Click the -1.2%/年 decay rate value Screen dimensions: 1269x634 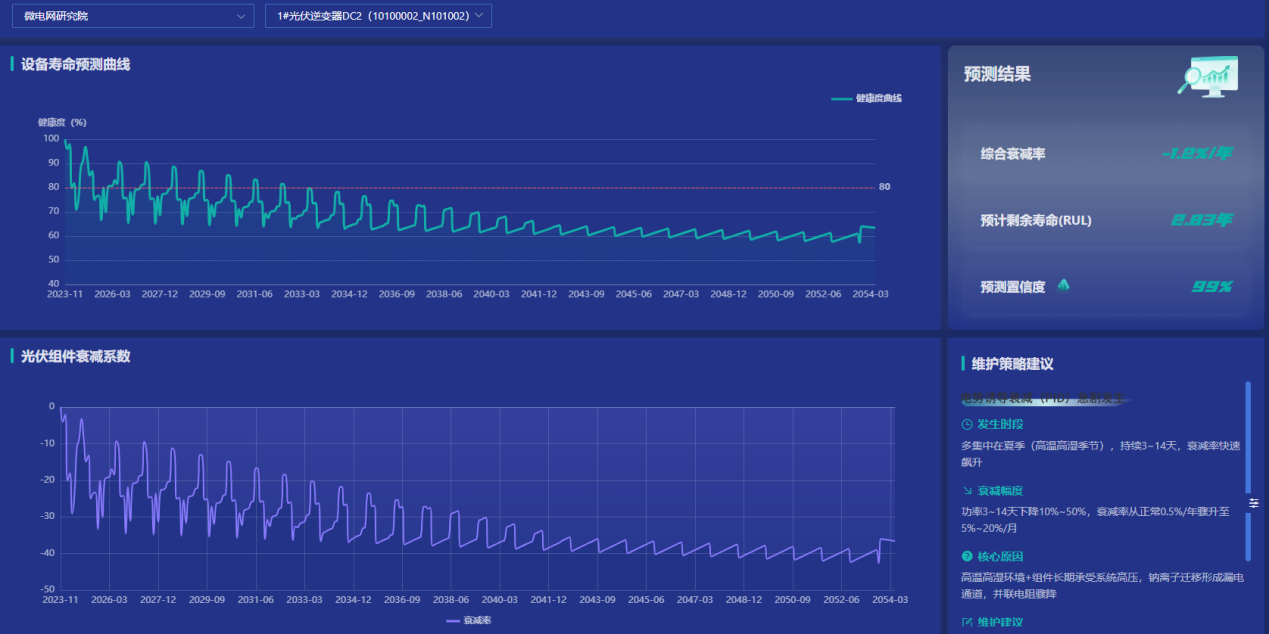[x=1197, y=154]
